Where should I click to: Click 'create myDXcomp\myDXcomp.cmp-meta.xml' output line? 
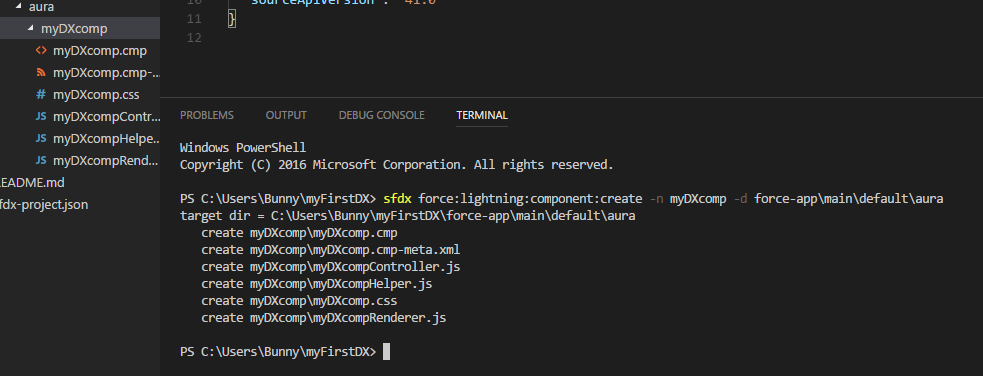point(331,250)
